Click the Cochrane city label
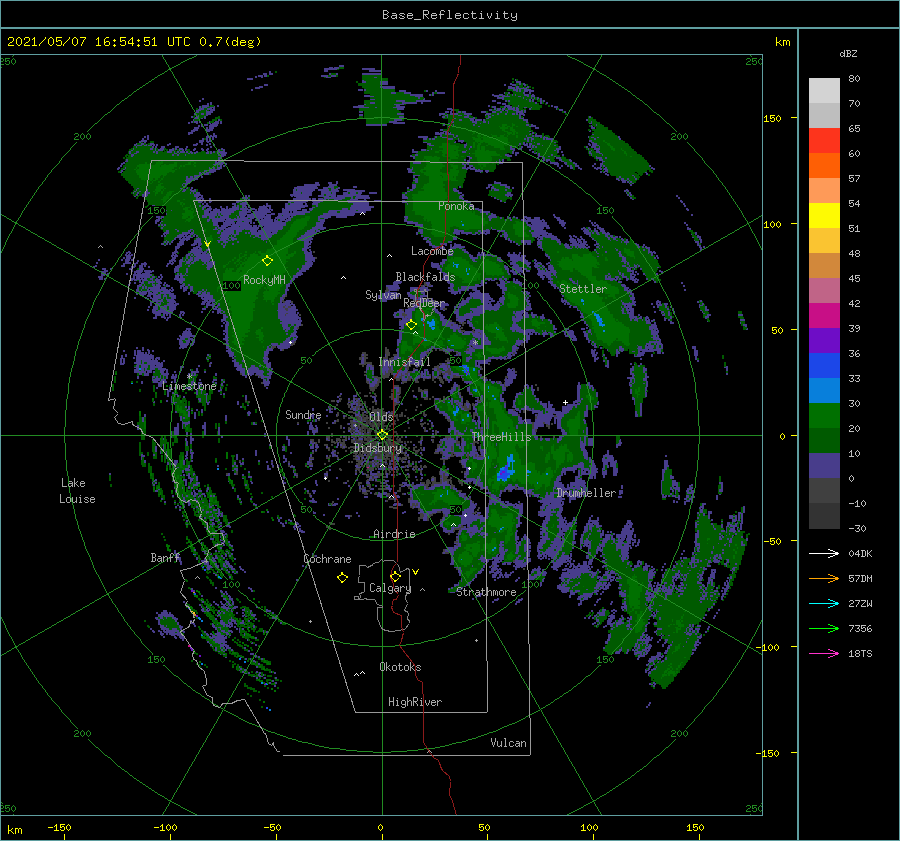Image resolution: width=900 pixels, height=841 pixels. [327, 559]
